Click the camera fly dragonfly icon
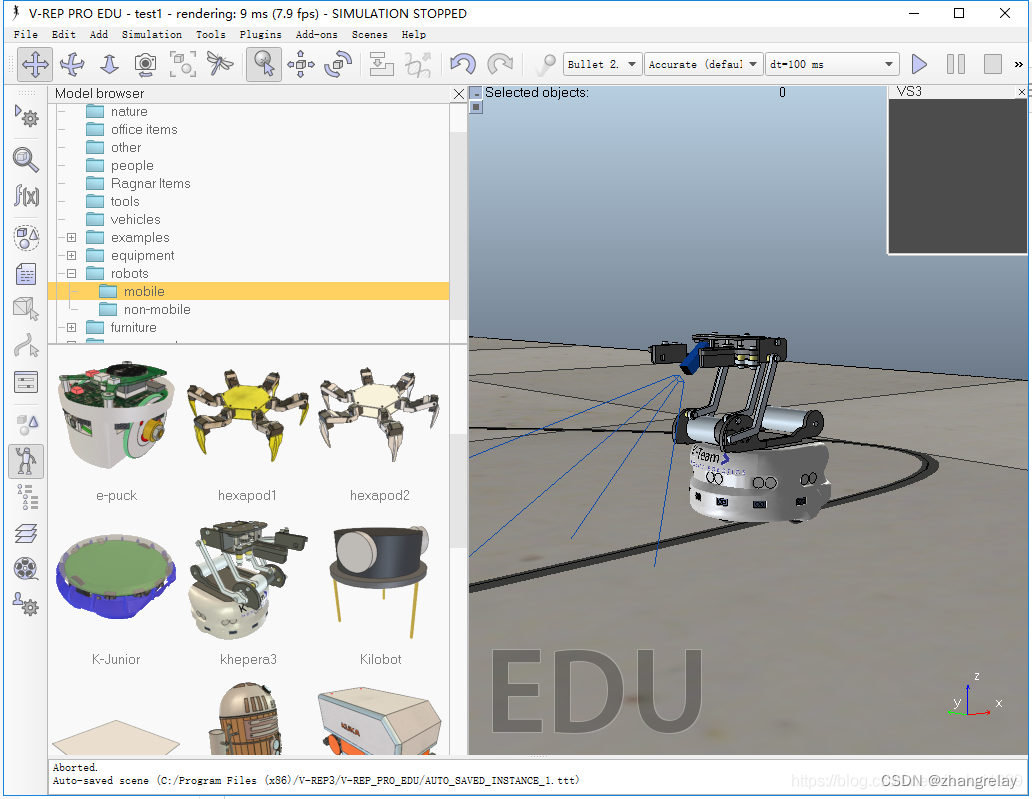The height and width of the screenshot is (799, 1032). tap(220, 64)
